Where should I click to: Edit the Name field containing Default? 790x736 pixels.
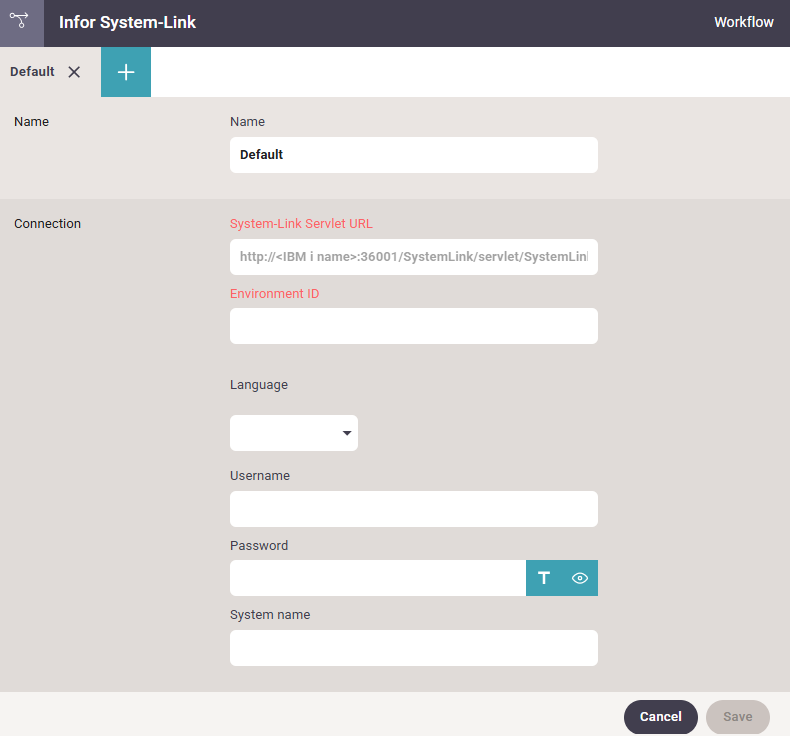point(414,155)
